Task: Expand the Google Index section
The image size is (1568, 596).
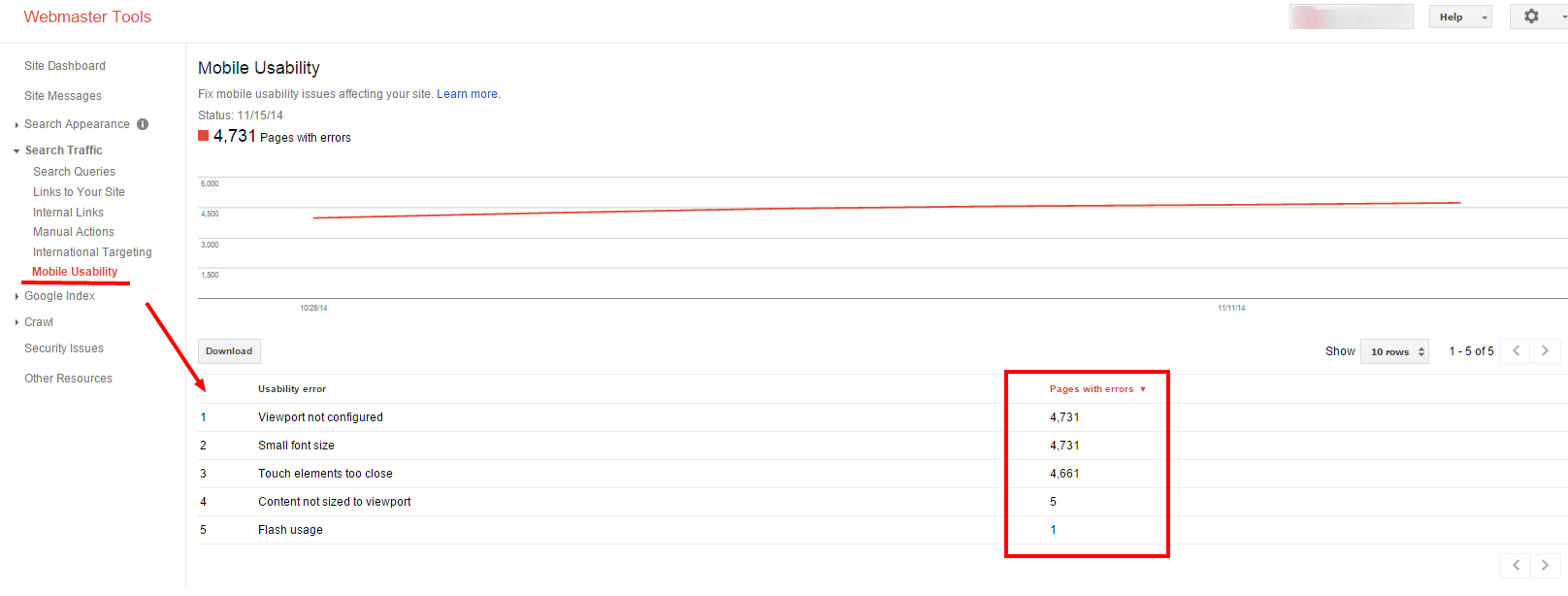Action: 17,297
